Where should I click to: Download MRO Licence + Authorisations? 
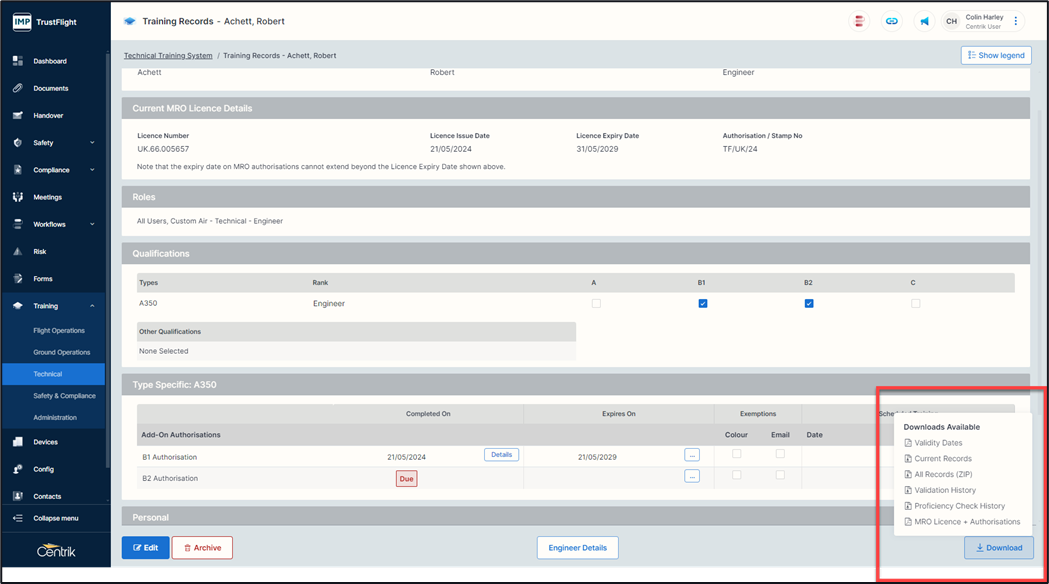click(962, 522)
